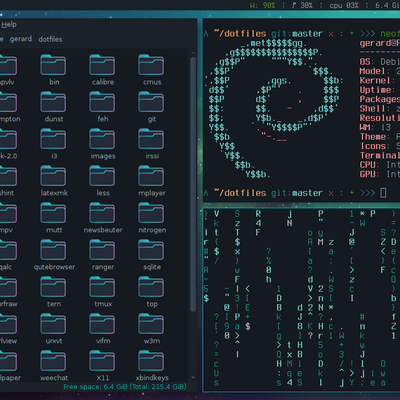Click the Uptime line in neofetch

coord(380,90)
